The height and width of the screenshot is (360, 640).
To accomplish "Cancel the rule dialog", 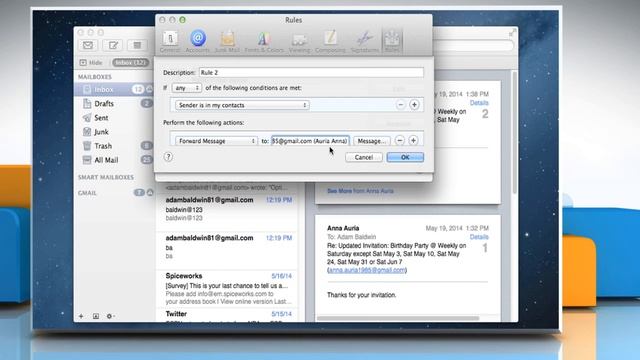I will (x=364, y=157).
